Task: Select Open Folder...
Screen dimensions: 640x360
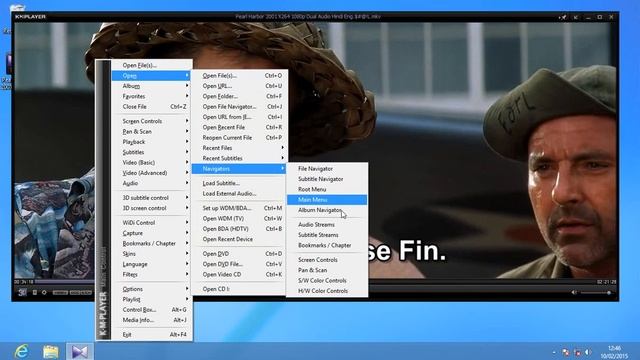Action: coord(240,96)
